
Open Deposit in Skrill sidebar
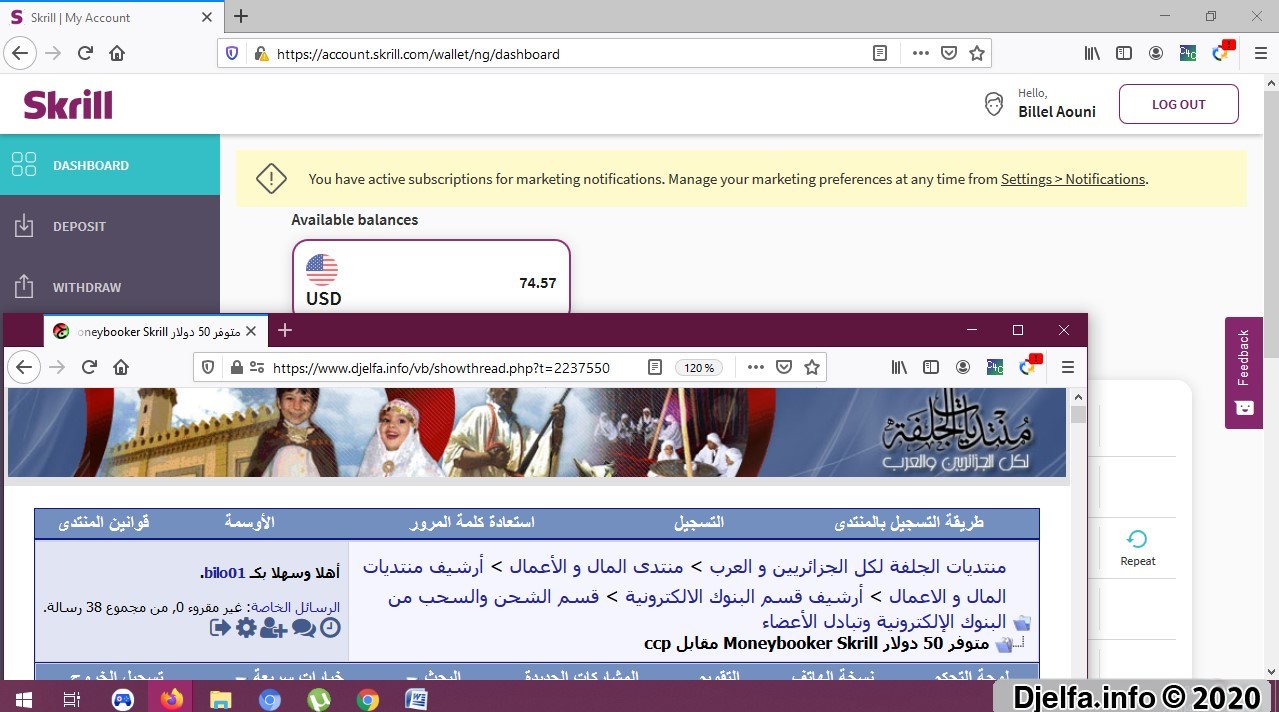point(110,226)
